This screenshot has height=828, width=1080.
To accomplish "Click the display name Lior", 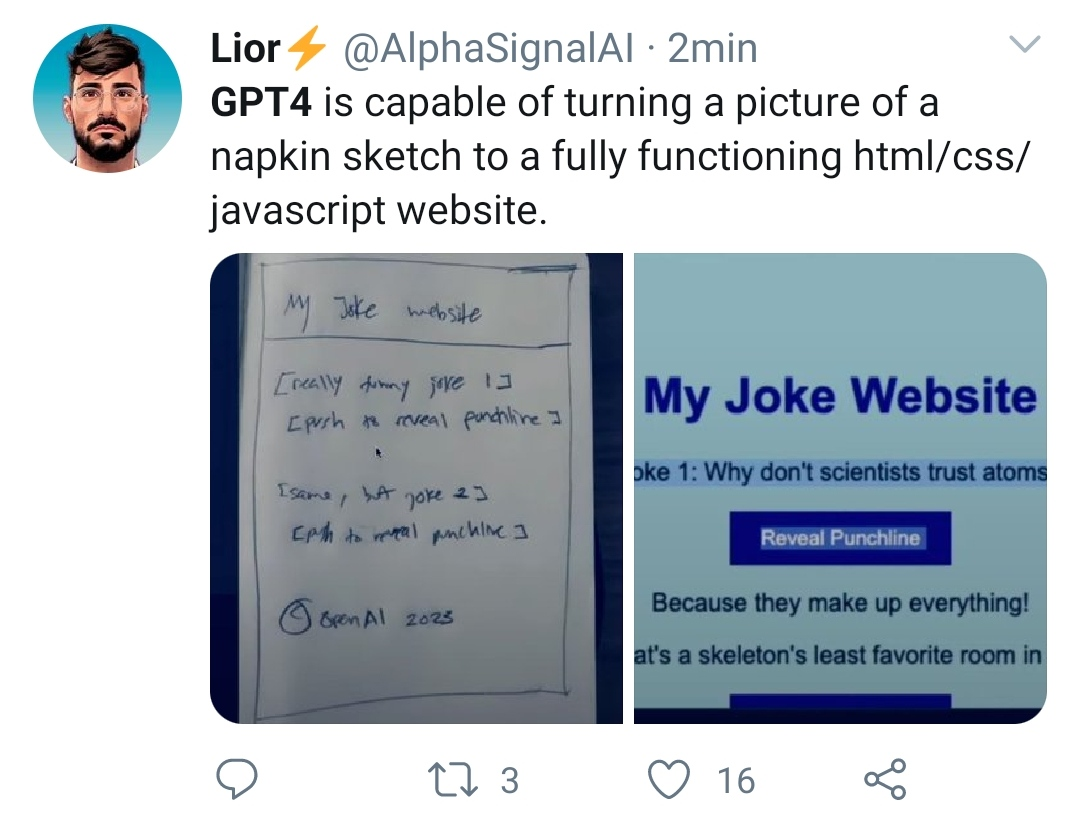I will [245, 49].
